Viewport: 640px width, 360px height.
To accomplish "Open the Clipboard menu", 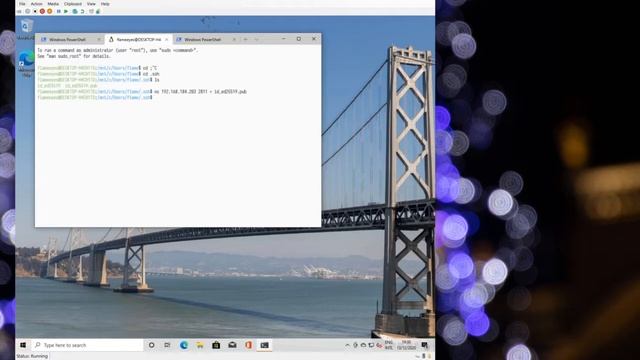I will 73,4.
